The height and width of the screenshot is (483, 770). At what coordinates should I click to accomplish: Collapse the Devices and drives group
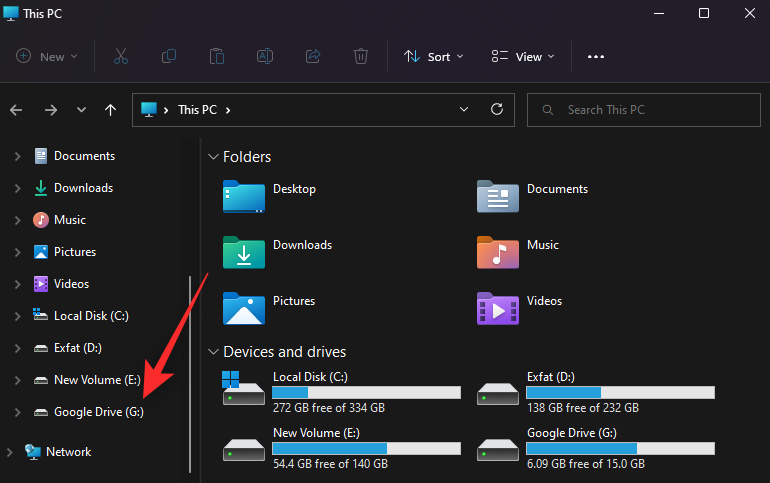tap(213, 352)
